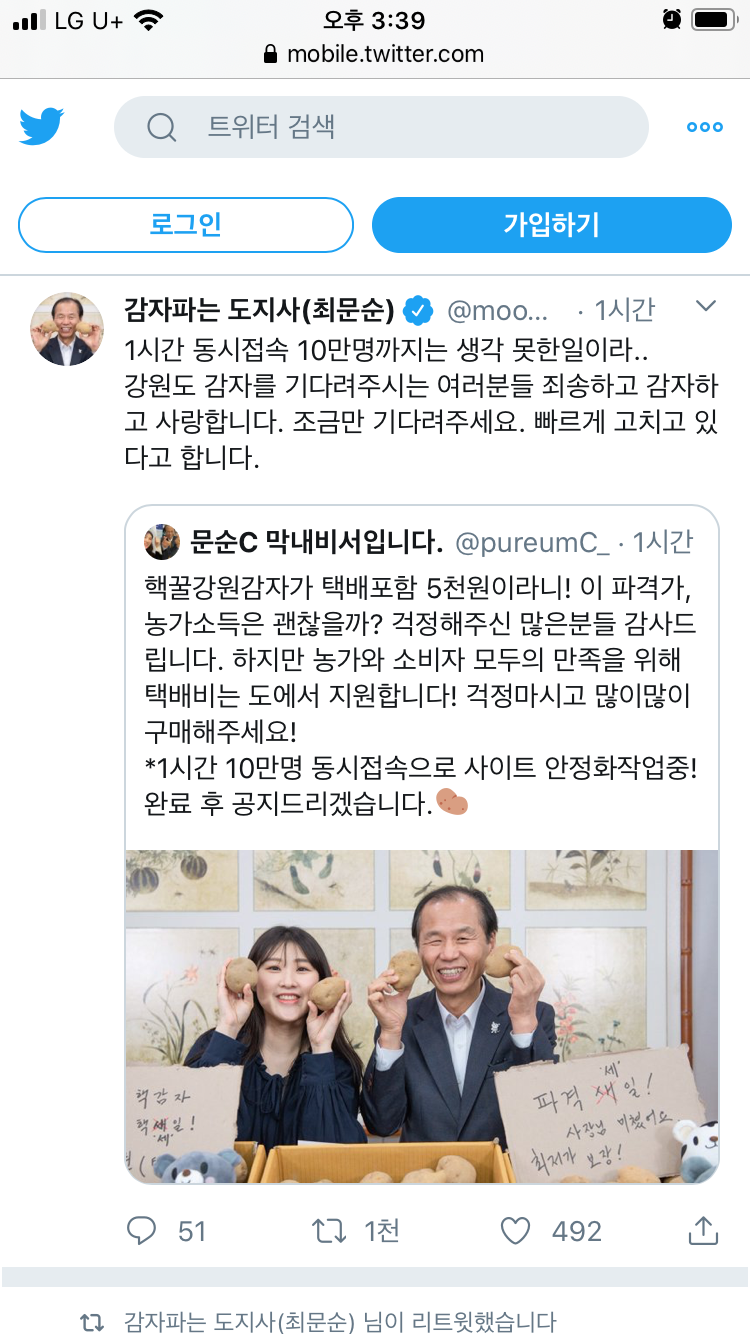Focus the 트위터 검색 search field
Image resolution: width=750 pixels, height=1334 pixels.
(381, 127)
